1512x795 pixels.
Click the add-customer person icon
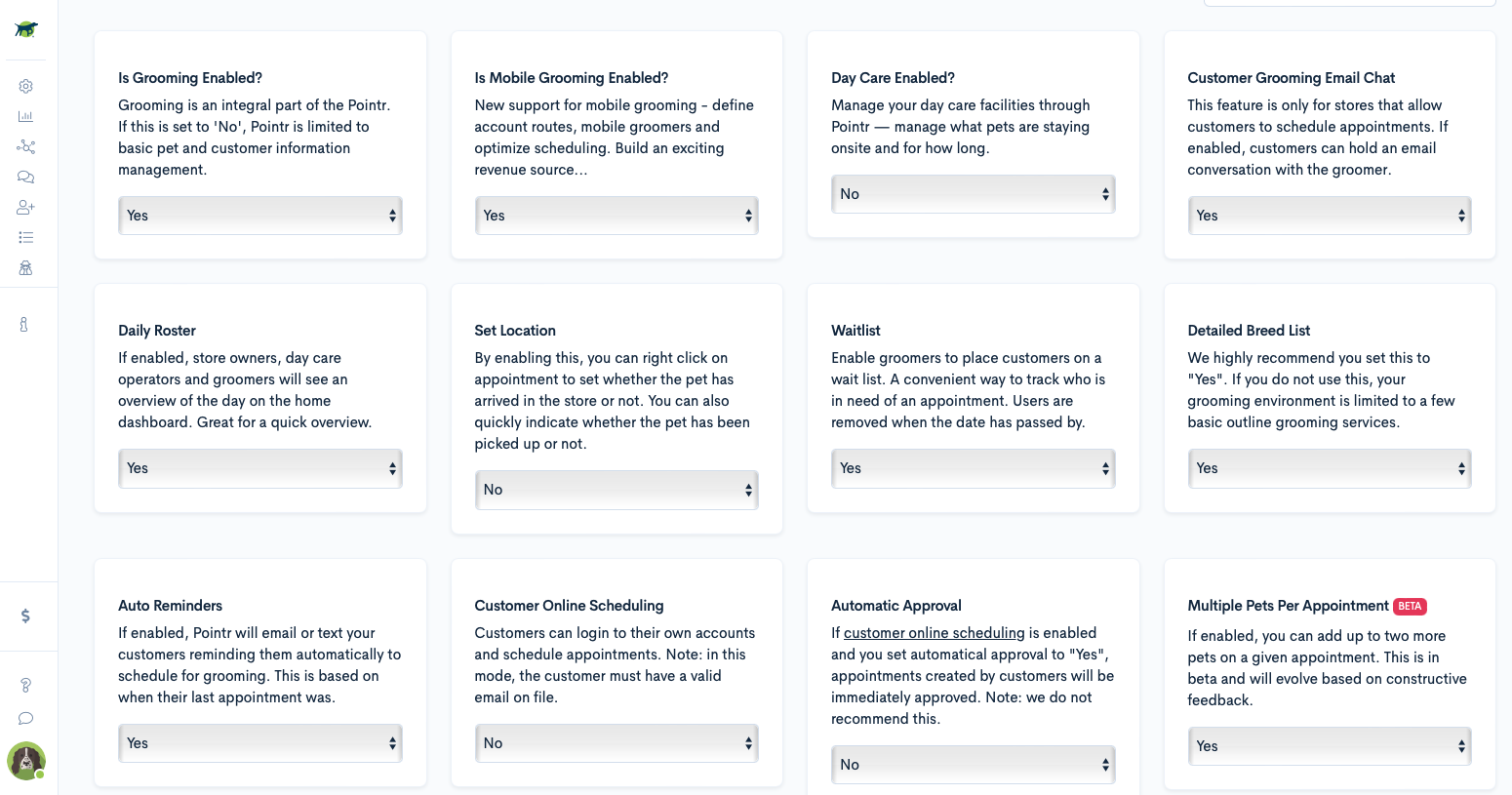coord(25,207)
